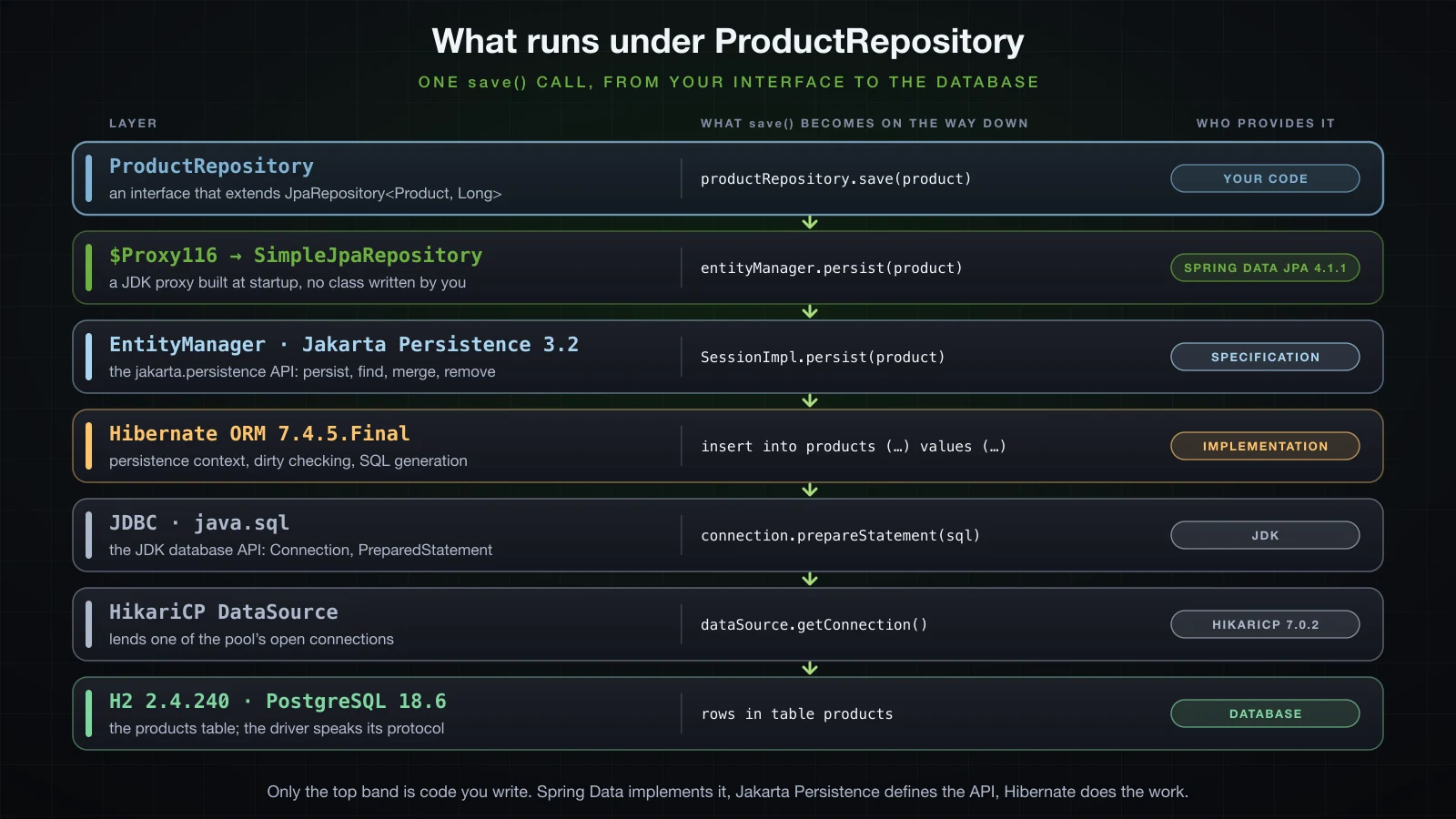Screen dimensions: 1456x819
Task: Click the "HIKARICP 7.0.2" pill
Action: click(x=1265, y=624)
